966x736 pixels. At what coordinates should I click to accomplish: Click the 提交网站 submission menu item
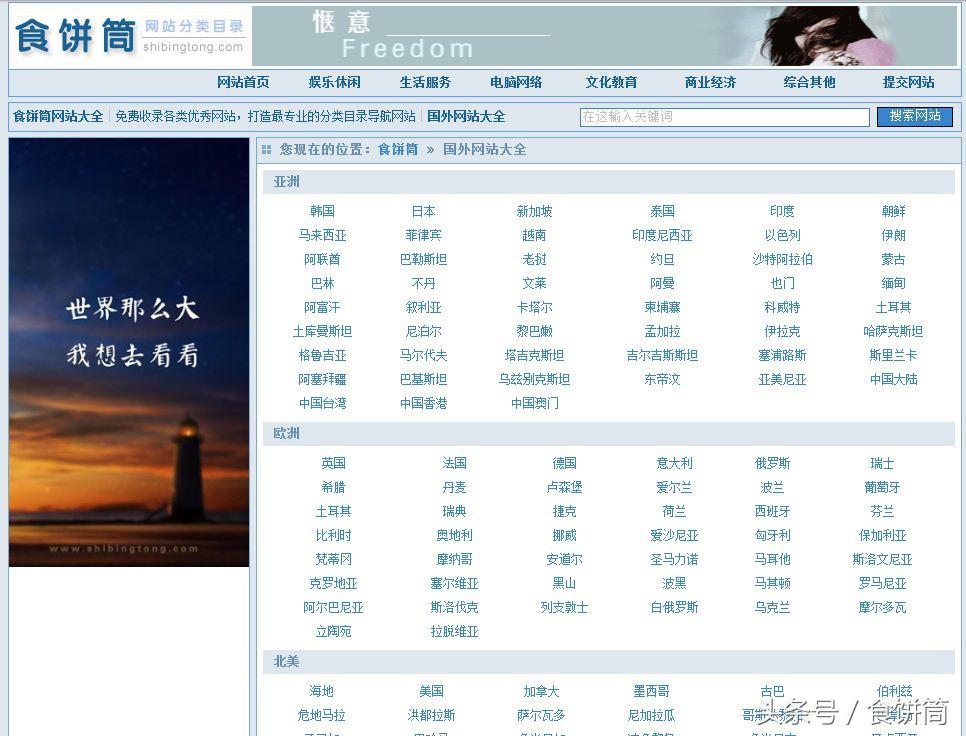[x=907, y=83]
